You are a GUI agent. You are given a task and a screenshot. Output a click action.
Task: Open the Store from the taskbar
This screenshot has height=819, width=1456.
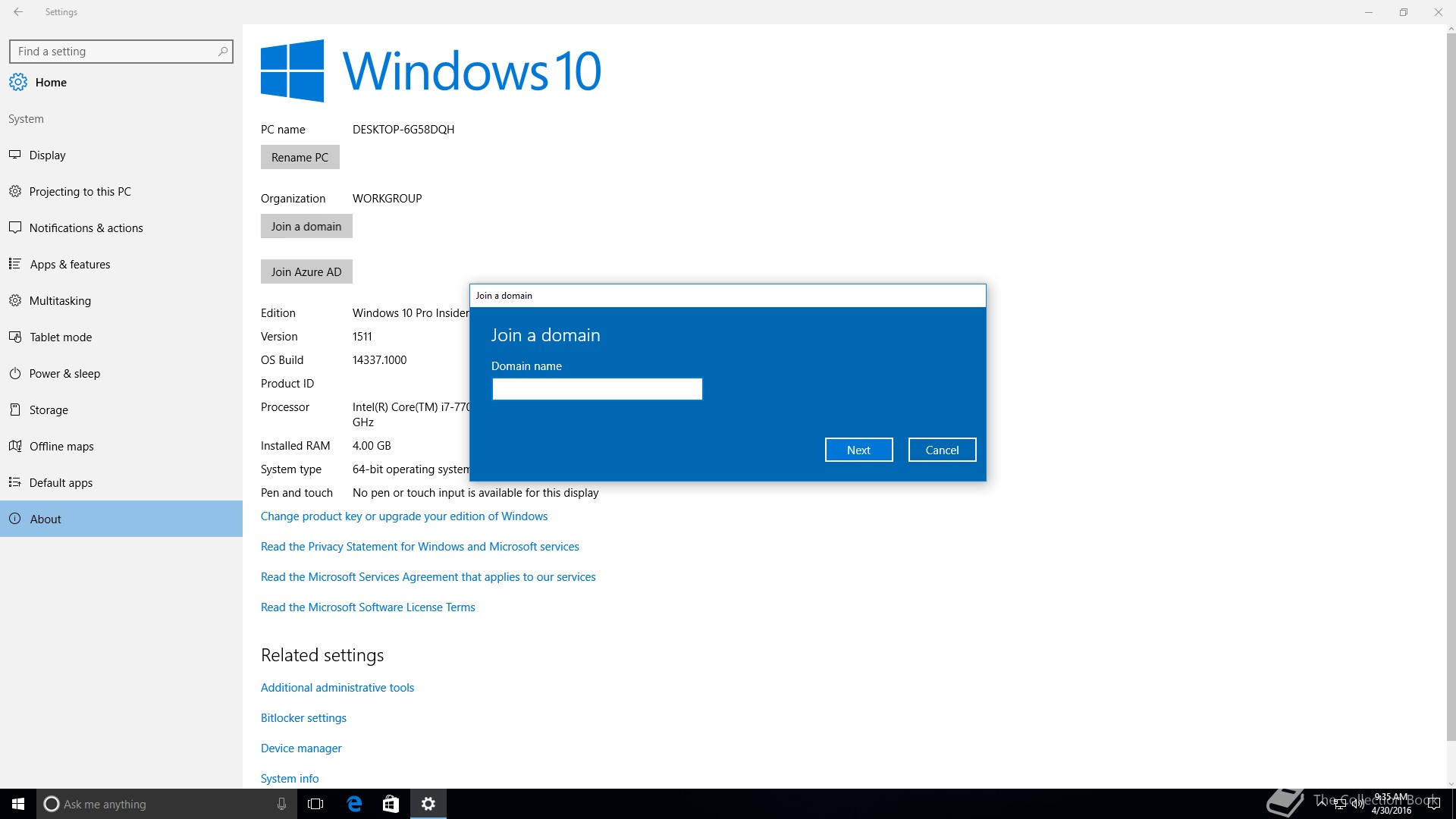coord(391,804)
